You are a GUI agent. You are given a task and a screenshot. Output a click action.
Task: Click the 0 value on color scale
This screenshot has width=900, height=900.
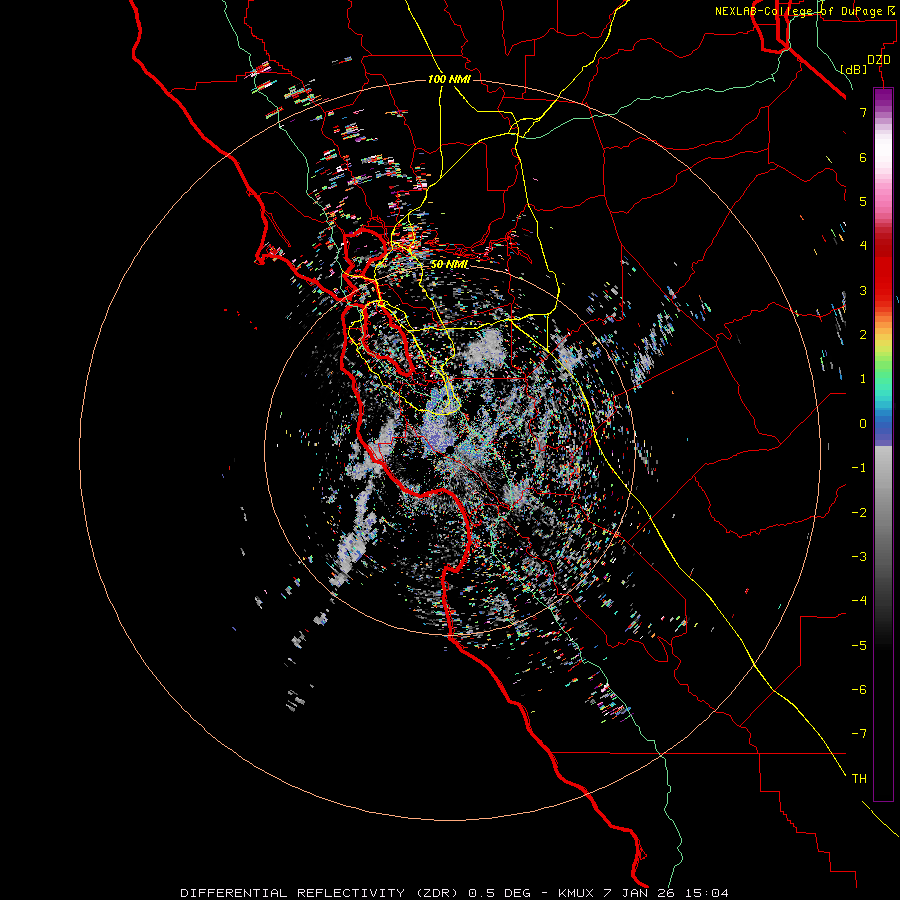pyautogui.click(x=863, y=424)
